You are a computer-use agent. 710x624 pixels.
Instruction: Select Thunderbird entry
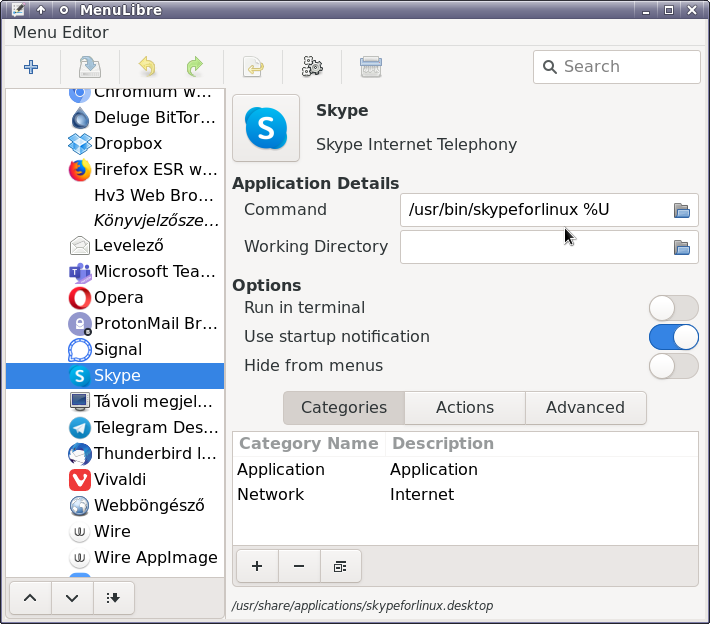115,453
